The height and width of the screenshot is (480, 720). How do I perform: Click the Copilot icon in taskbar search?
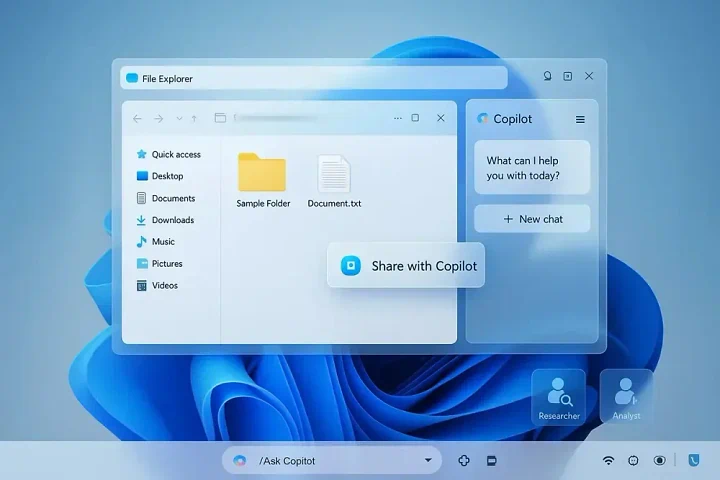(x=239, y=460)
